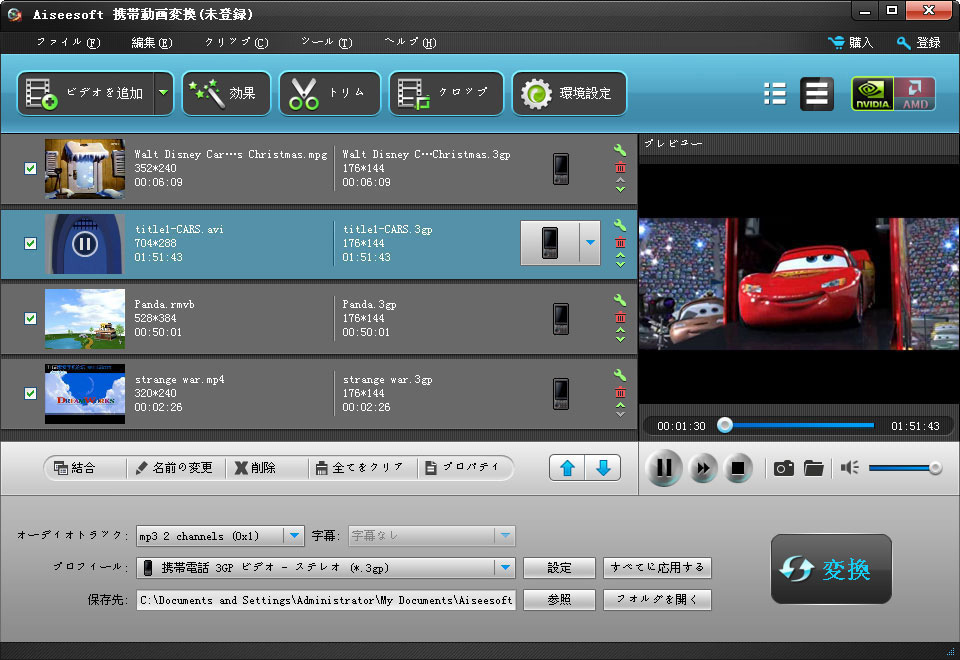Open the audio track dropdown

tap(294, 536)
